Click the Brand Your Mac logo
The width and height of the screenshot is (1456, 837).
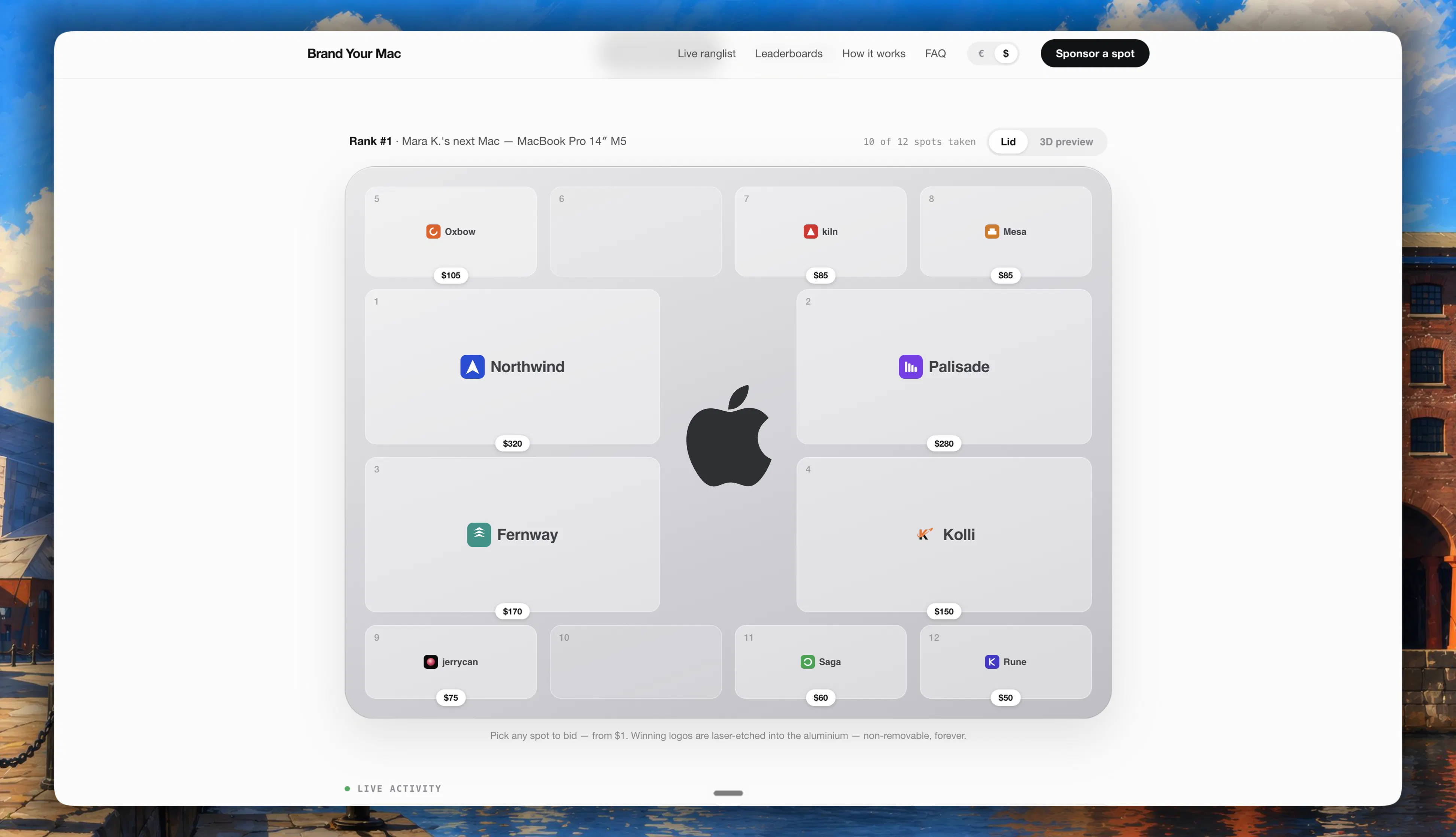coord(354,54)
